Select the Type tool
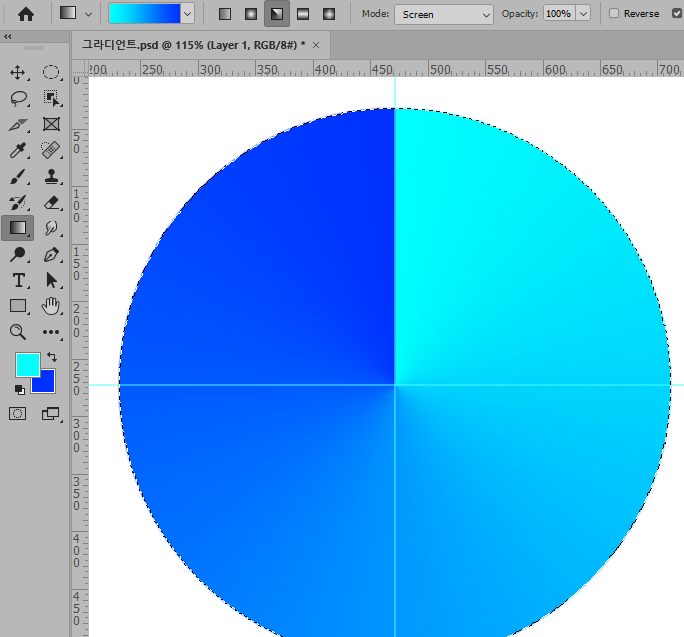The image size is (684, 637). (x=18, y=280)
